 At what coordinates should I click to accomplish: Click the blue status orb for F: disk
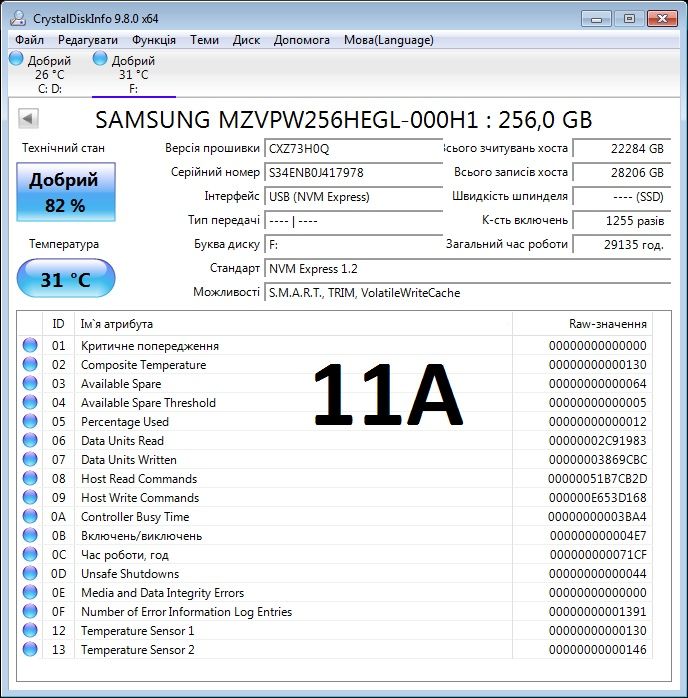click(100, 58)
